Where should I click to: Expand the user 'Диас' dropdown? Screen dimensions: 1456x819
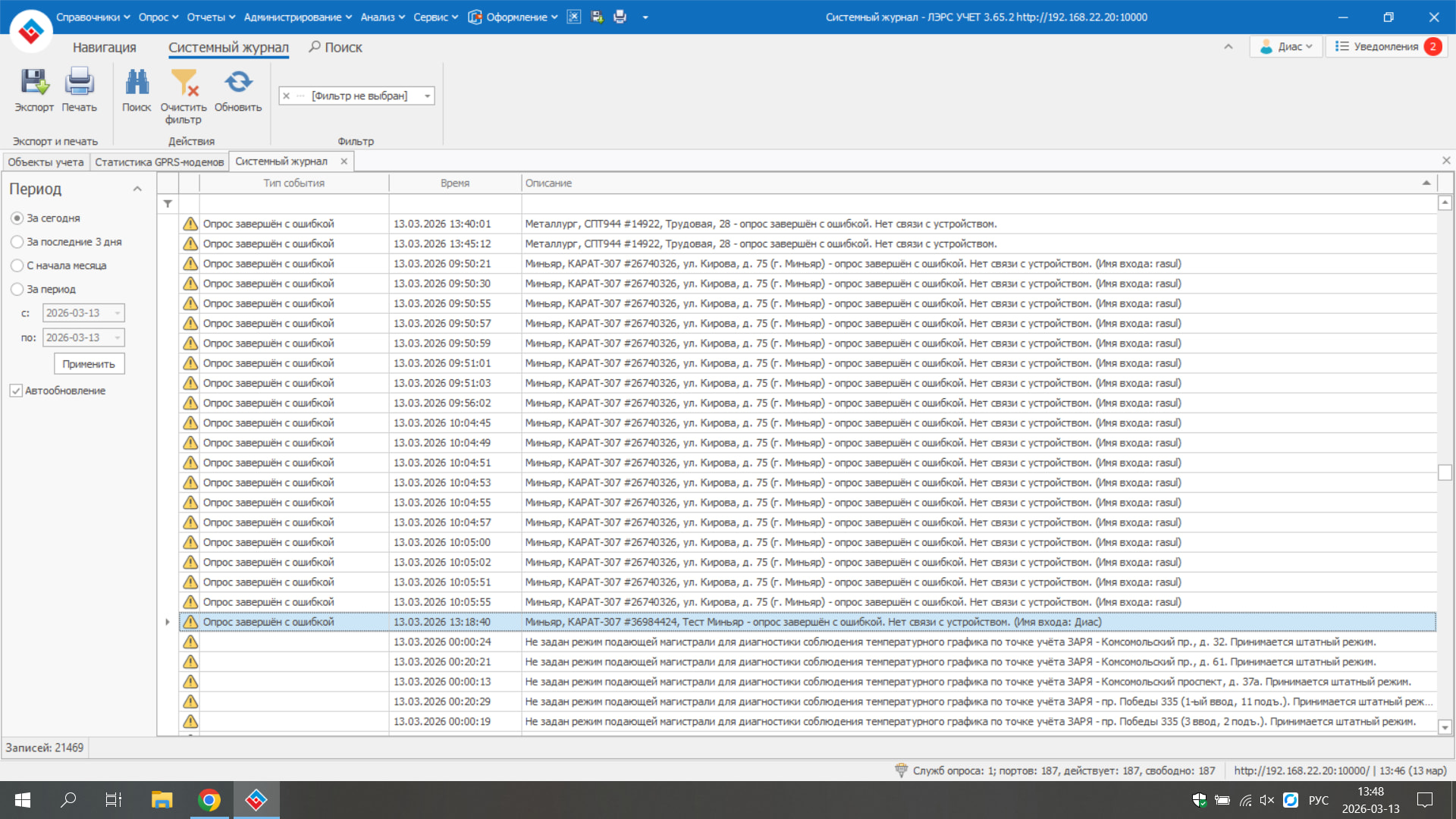[1286, 47]
